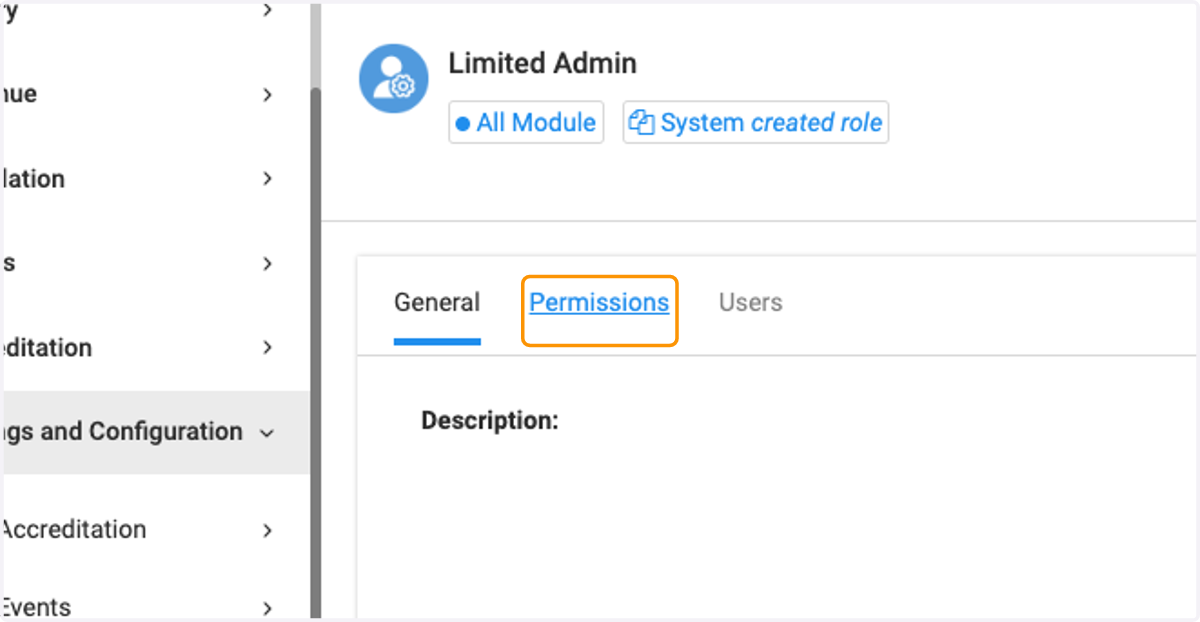The image size is (1200, 622).
Task: Click the All Module badge
Action: 526,122
